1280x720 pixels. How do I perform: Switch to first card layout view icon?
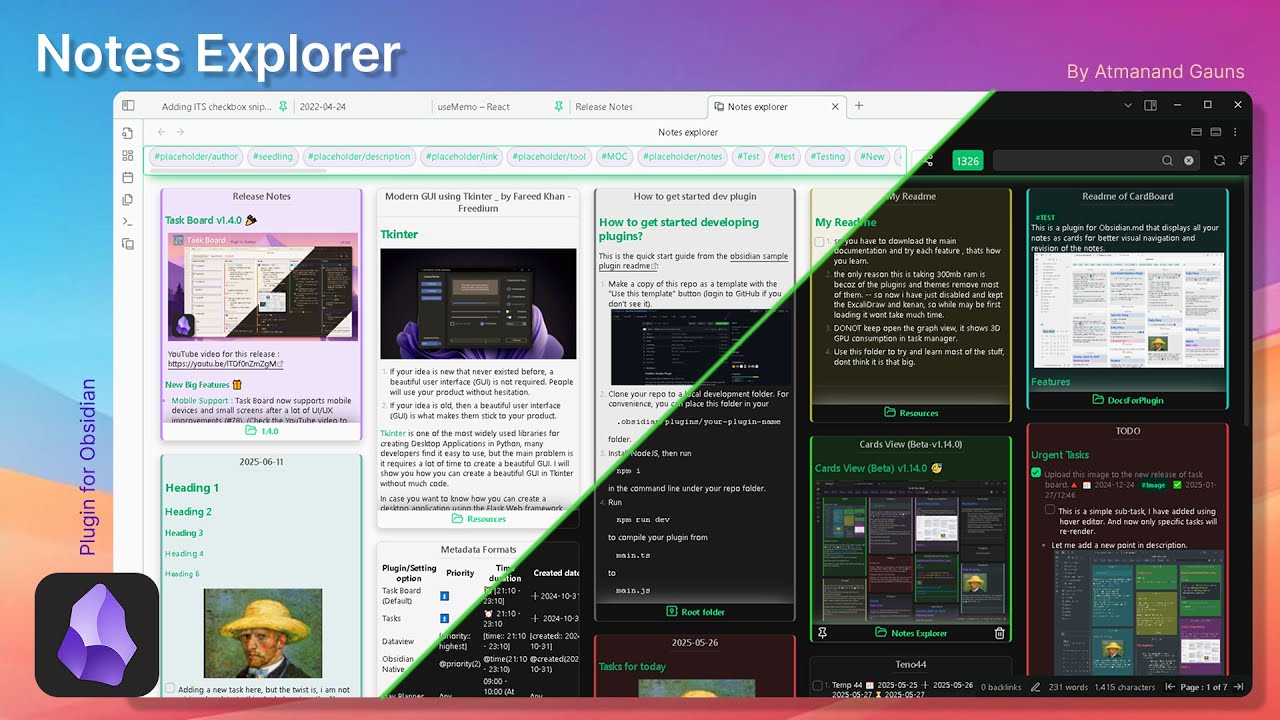click(1197, 132)
